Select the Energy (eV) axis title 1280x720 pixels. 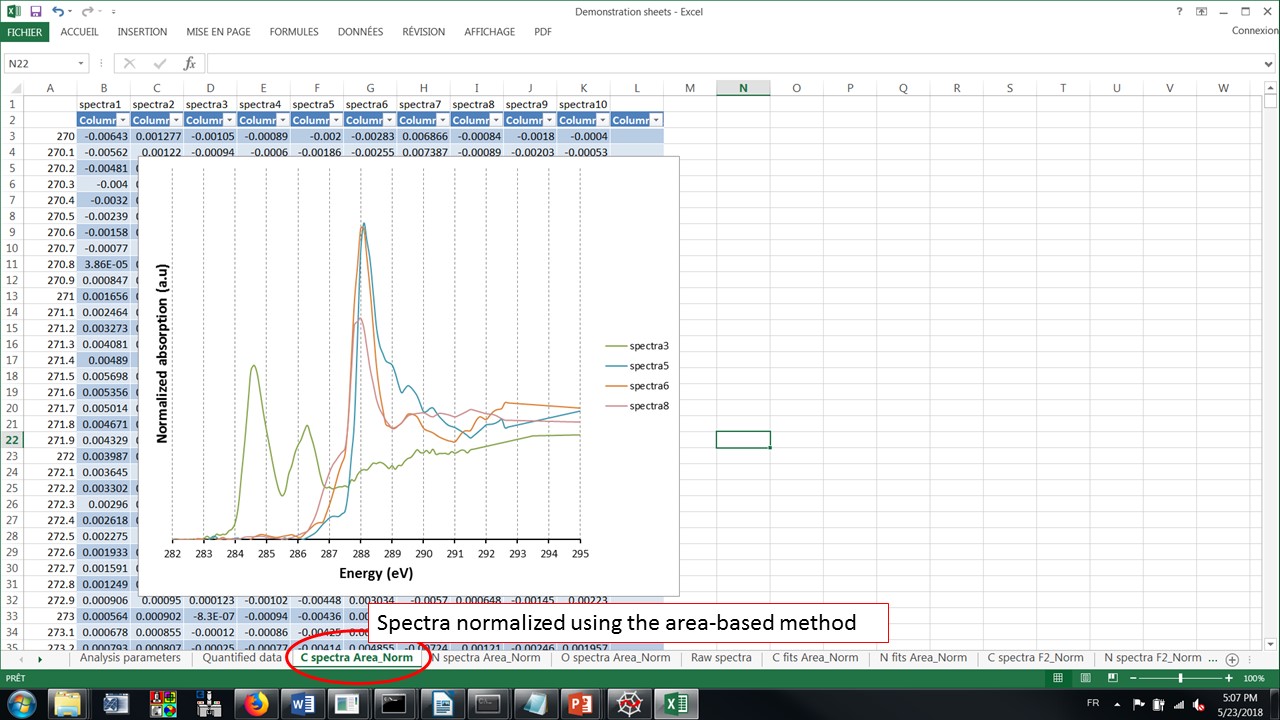point(376,573)
